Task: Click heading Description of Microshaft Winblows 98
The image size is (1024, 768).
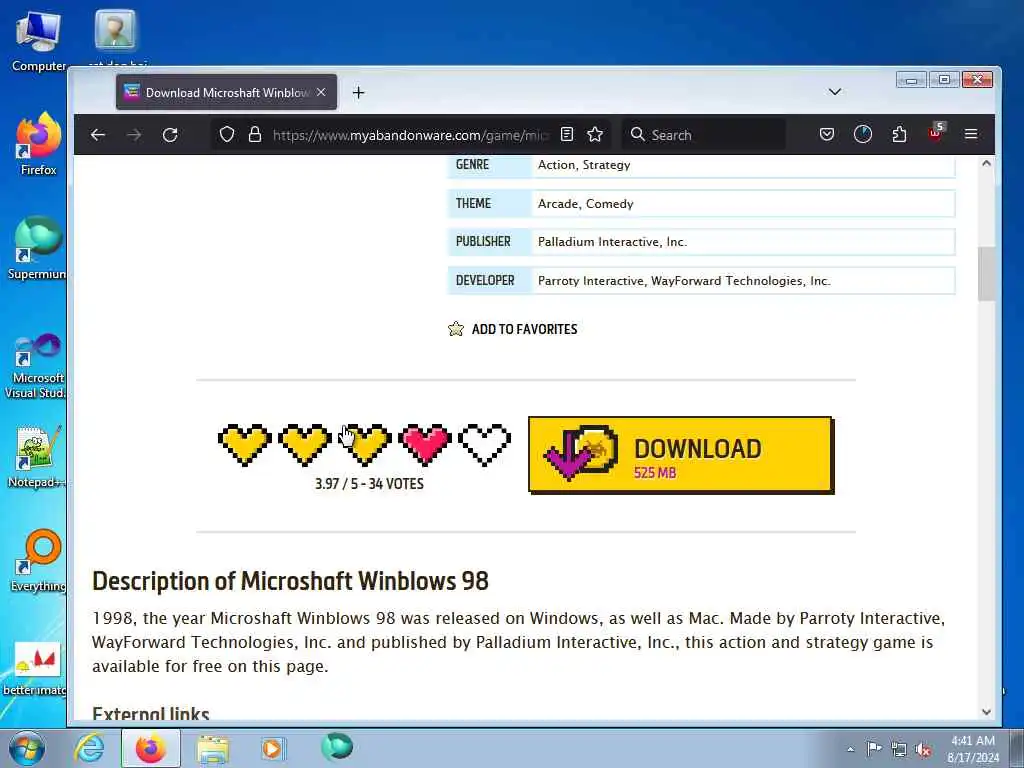Action: [290, 581]
